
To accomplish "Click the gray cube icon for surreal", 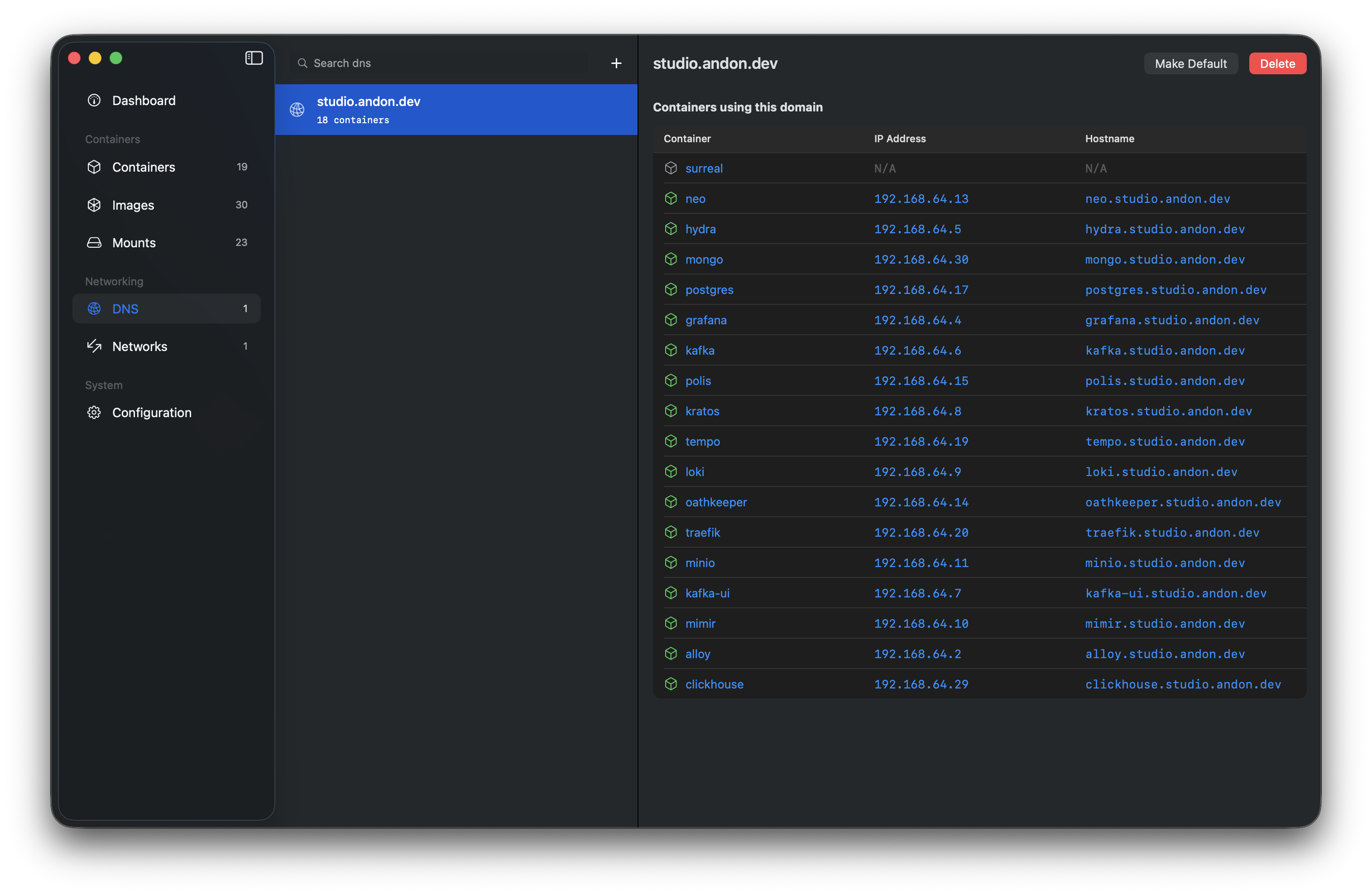I will (x=671, y=168).
